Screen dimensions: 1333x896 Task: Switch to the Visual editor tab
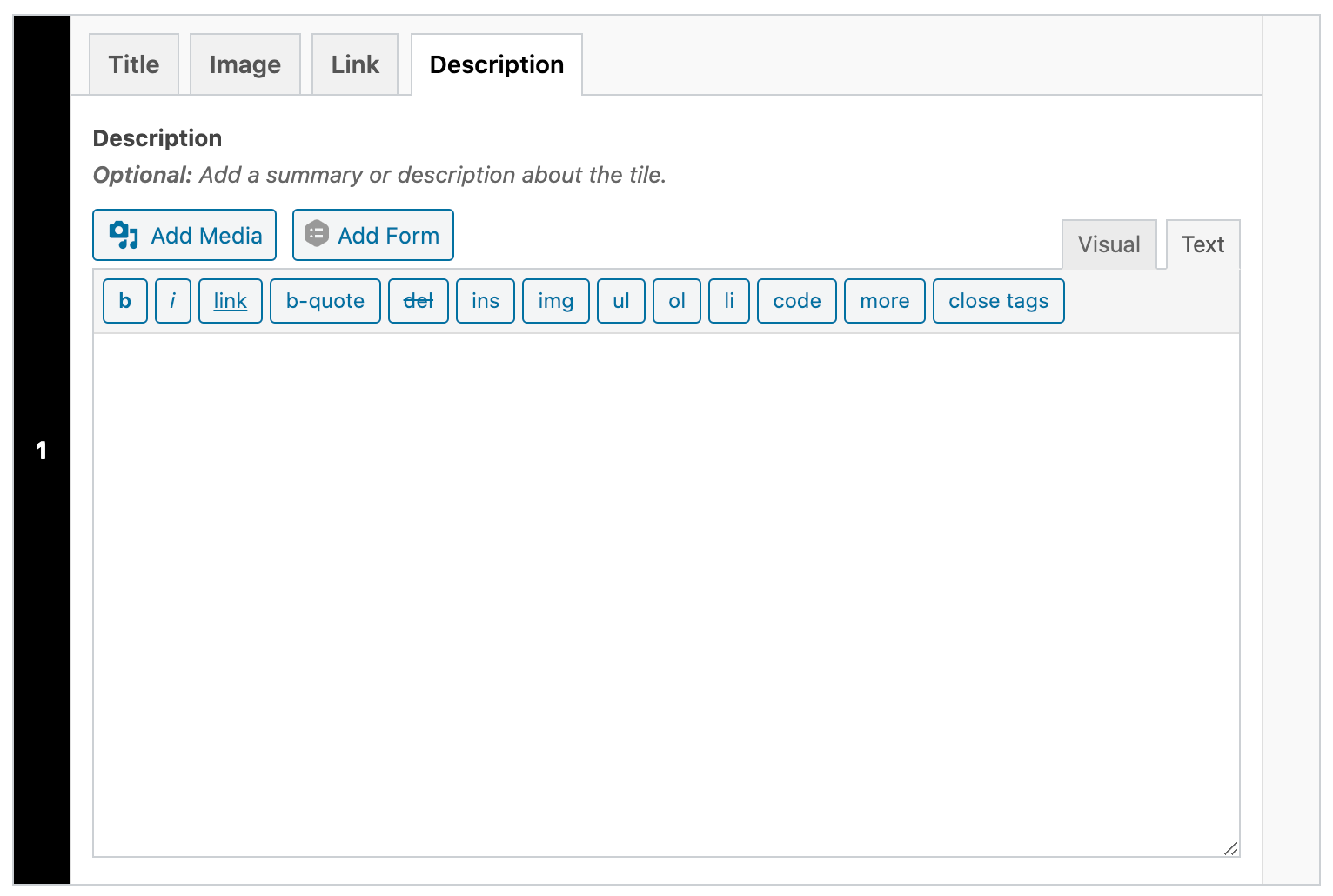1109,244
